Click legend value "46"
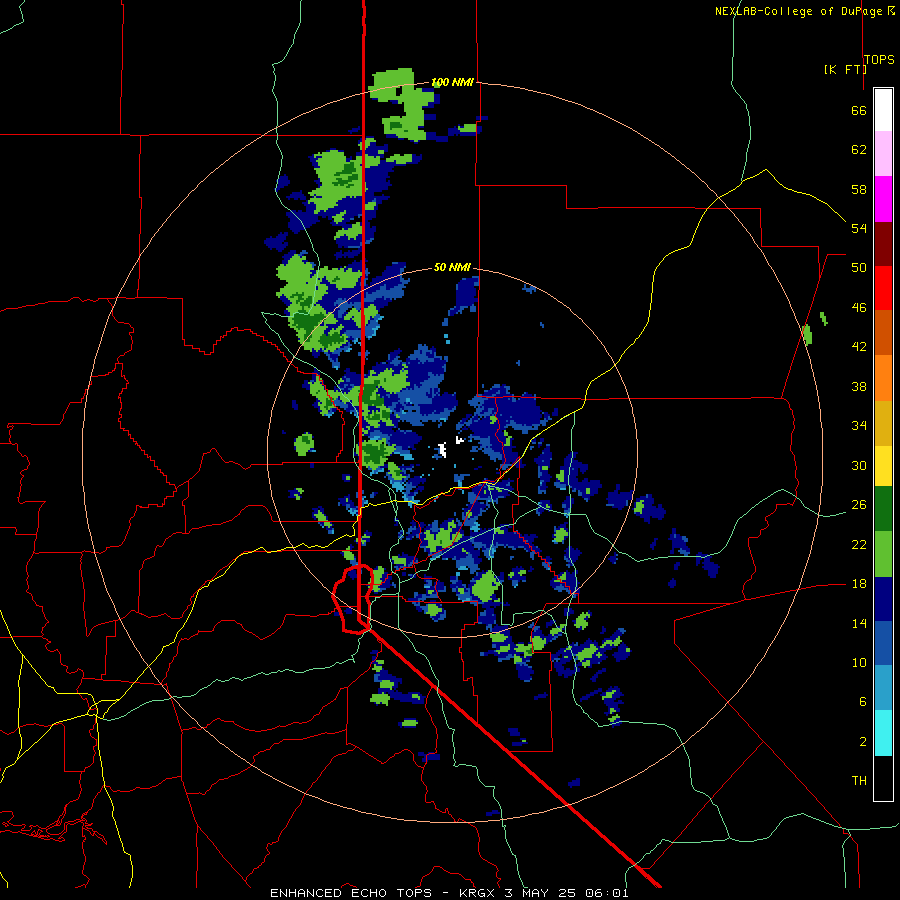Image resolution: width=900 pixels, height=900 pixels. pos(859,308)
